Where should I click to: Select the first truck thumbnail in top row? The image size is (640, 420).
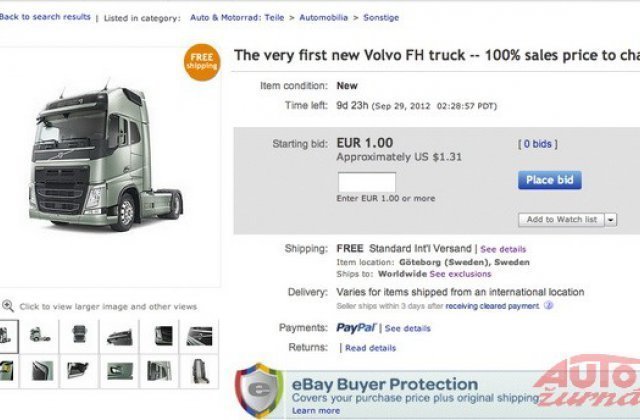[8, 335]
